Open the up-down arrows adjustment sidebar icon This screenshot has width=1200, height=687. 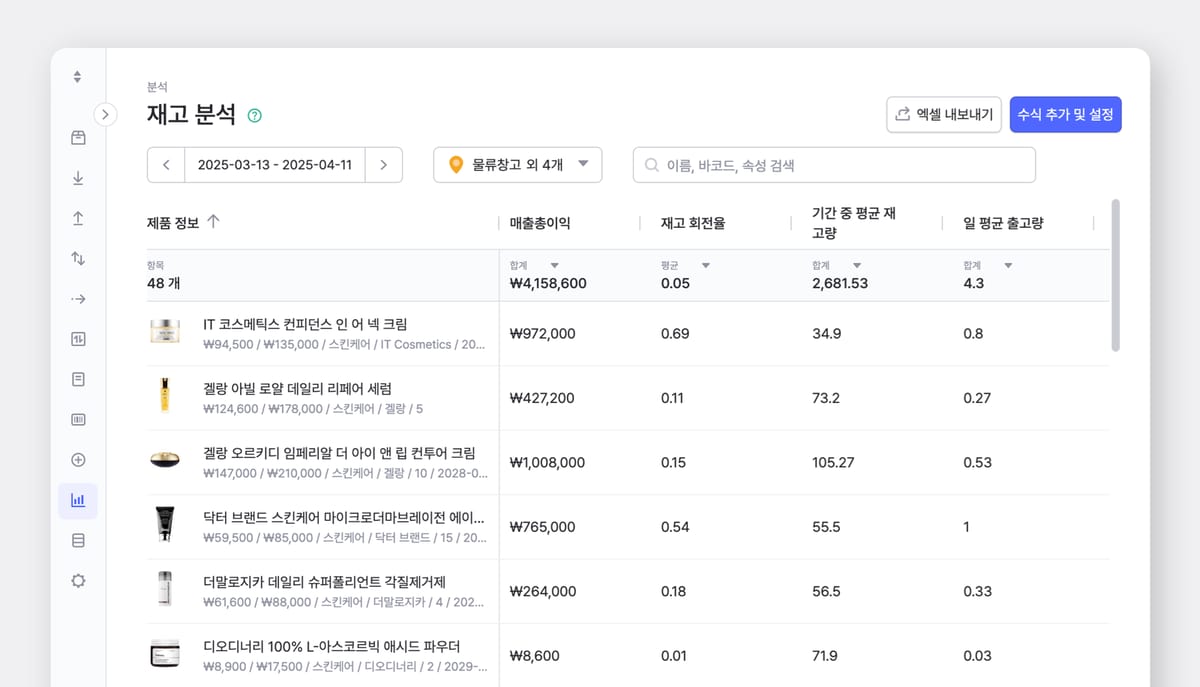pos(78,258)
